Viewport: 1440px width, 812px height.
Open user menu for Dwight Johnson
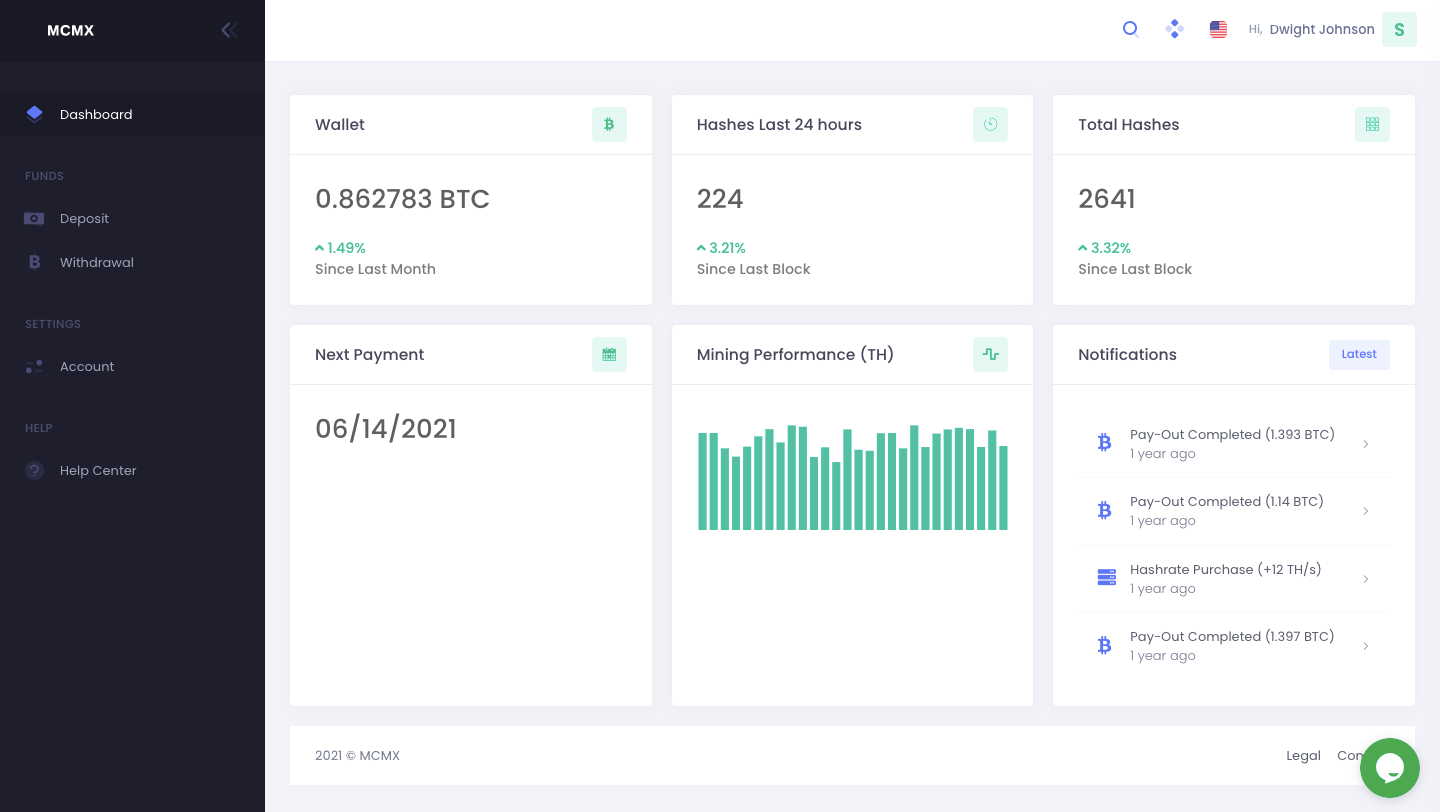pyautogui.click(x=1398, y=30)
